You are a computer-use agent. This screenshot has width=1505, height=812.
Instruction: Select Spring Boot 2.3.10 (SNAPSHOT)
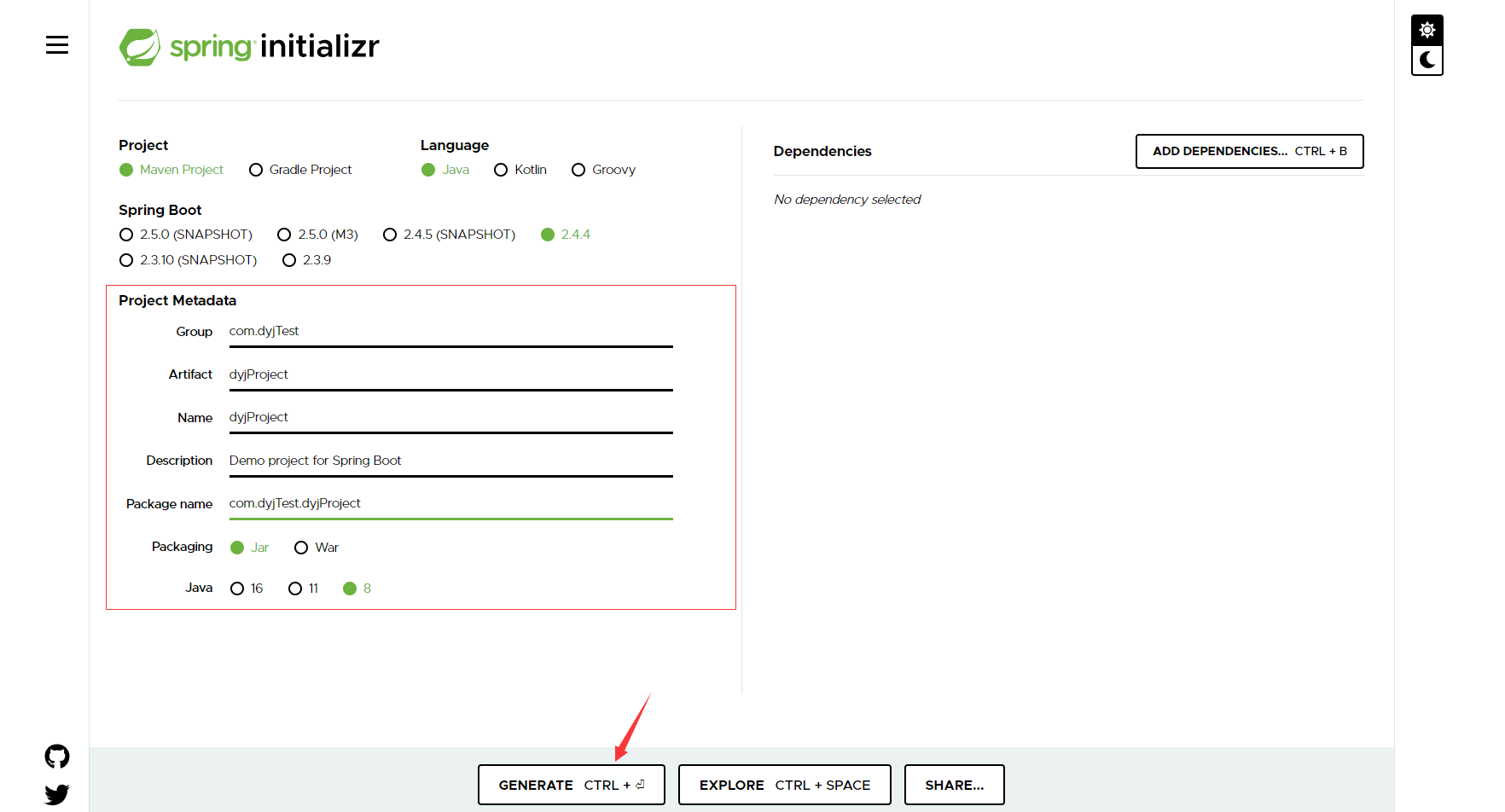click(x=189, y=260)
